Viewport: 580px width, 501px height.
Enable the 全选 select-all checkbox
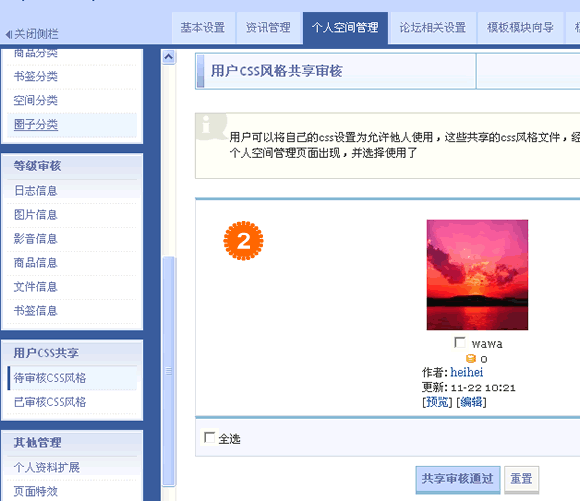[209, 438]
